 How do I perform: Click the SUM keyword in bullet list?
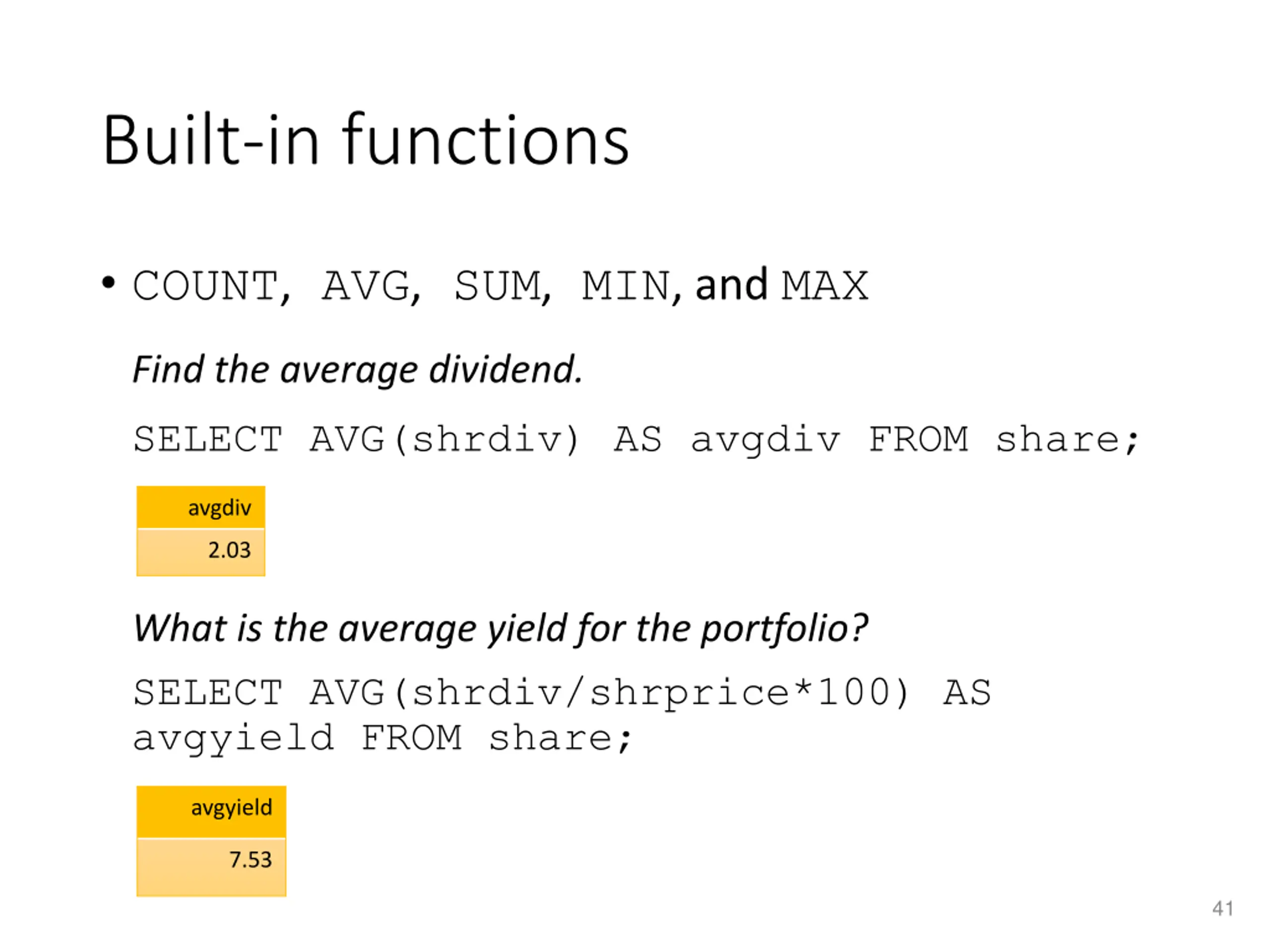[497, 286]
